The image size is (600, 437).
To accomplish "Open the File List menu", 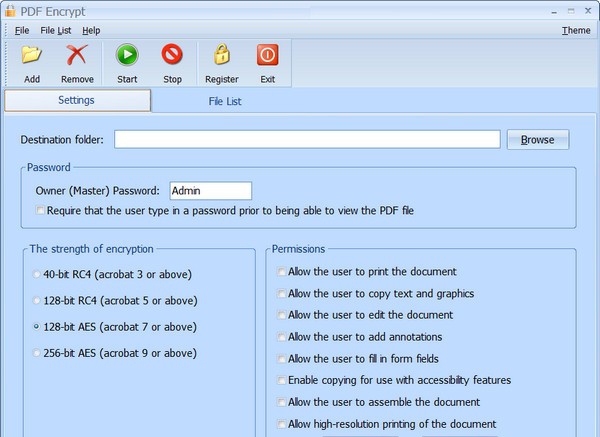I will pyautogui.click(x=56, y=31).
